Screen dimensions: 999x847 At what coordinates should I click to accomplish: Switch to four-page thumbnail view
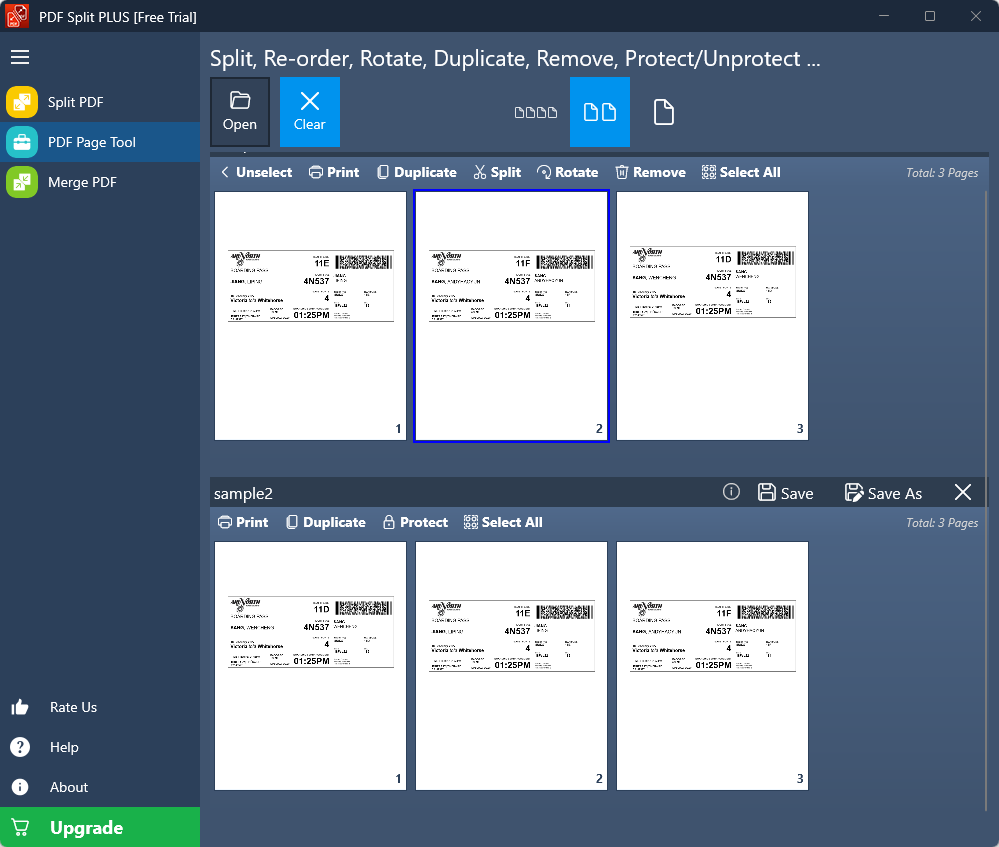click(535, 112)
